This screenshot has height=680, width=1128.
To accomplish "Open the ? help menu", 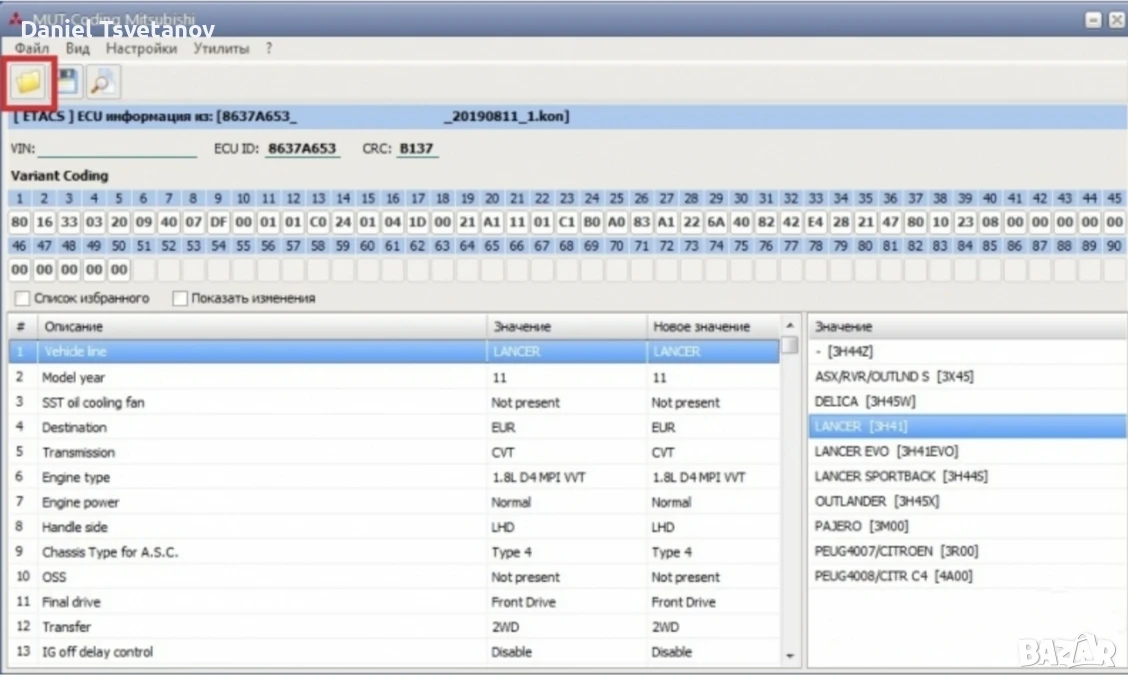I will [x=269, y=48].
